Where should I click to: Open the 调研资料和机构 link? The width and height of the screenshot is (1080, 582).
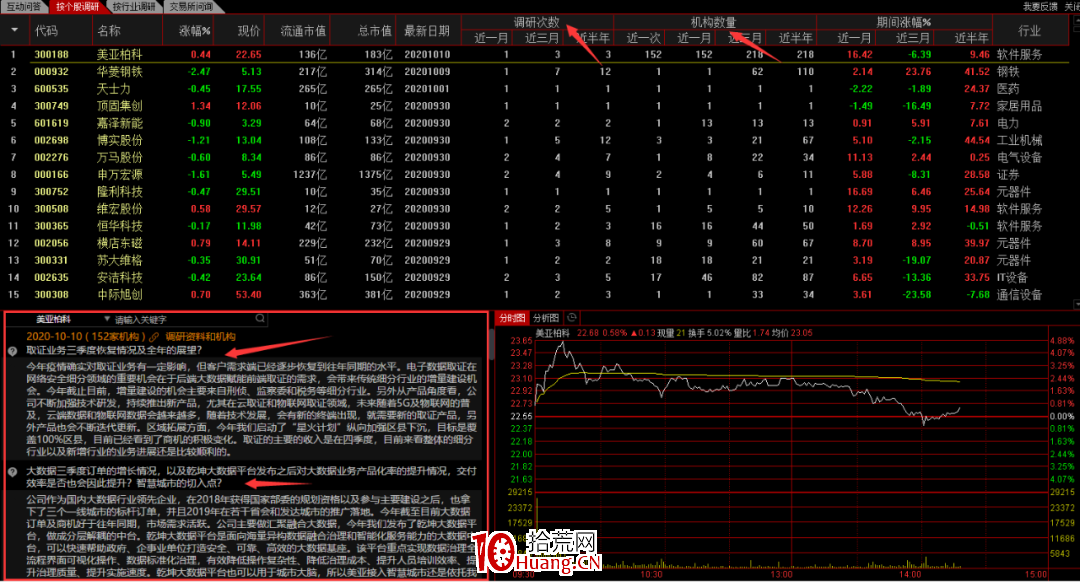coord(200,337)
